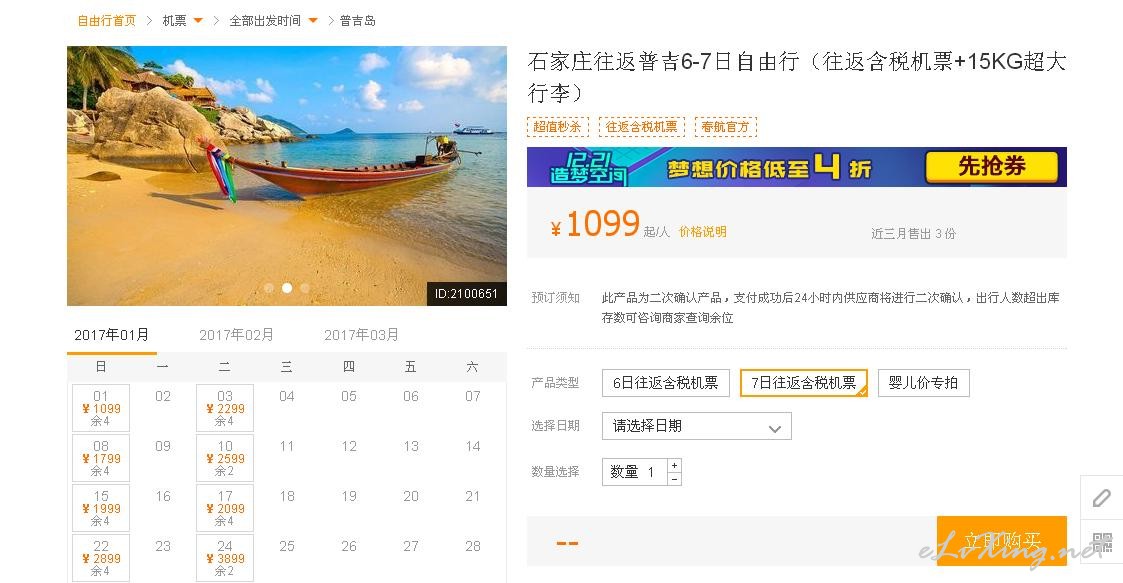The height and width of the screenshot is (583, 1123).
Task: Select the 6日往返含税机票 product type
Action: [x=665, y=382]
